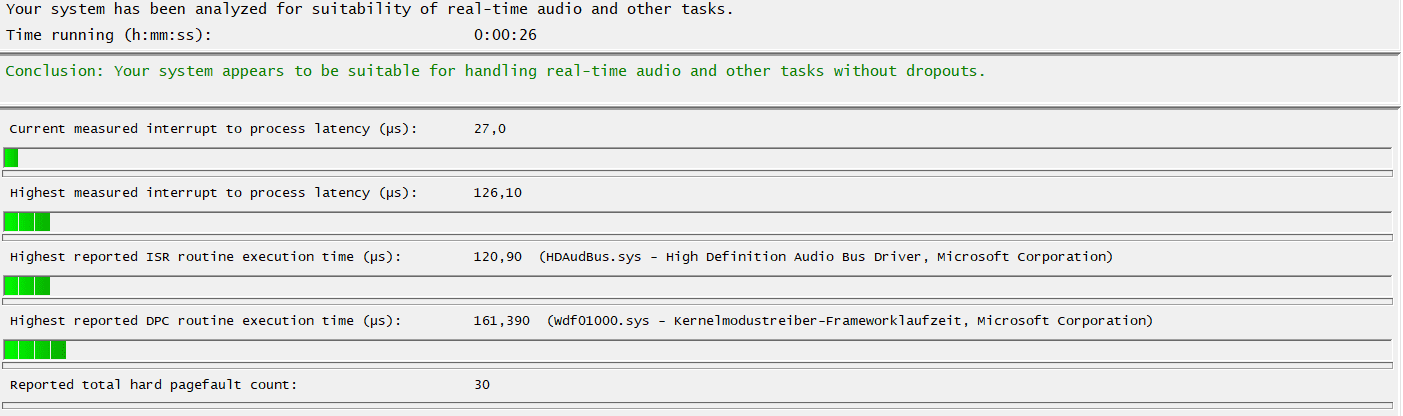Select the 'Time running (h:mm:ss)' label
1403x416 pixels.
point(109,35)
